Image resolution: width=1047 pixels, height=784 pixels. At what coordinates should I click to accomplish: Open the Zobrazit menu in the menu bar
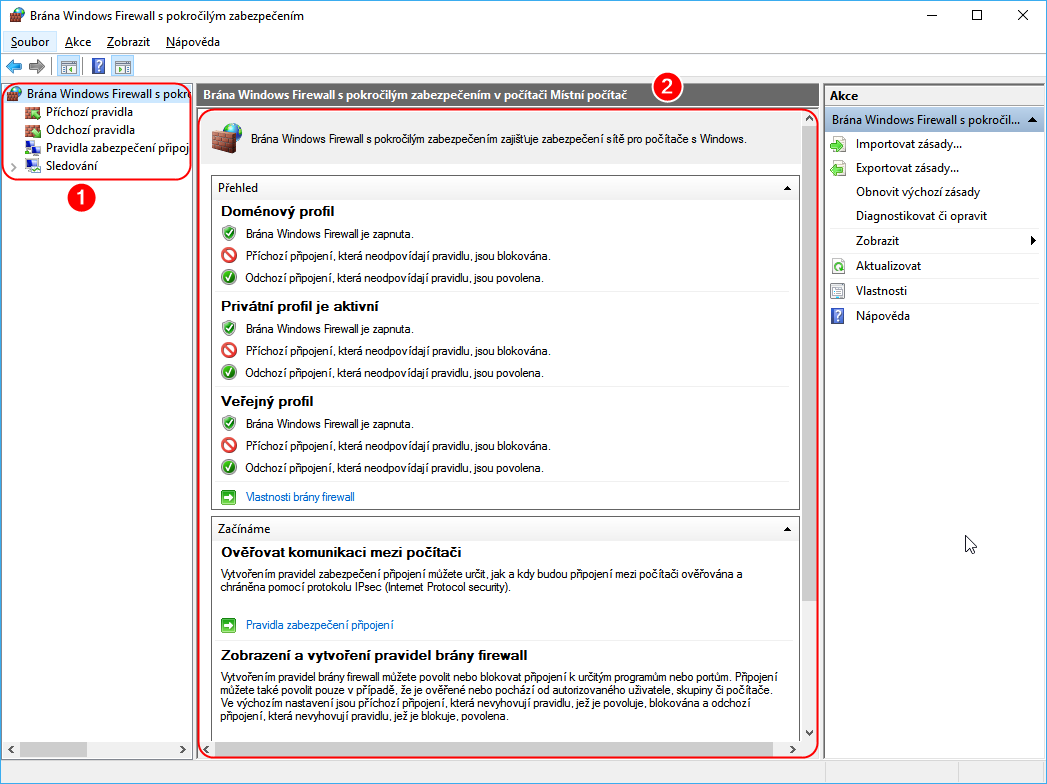(128, 42)
